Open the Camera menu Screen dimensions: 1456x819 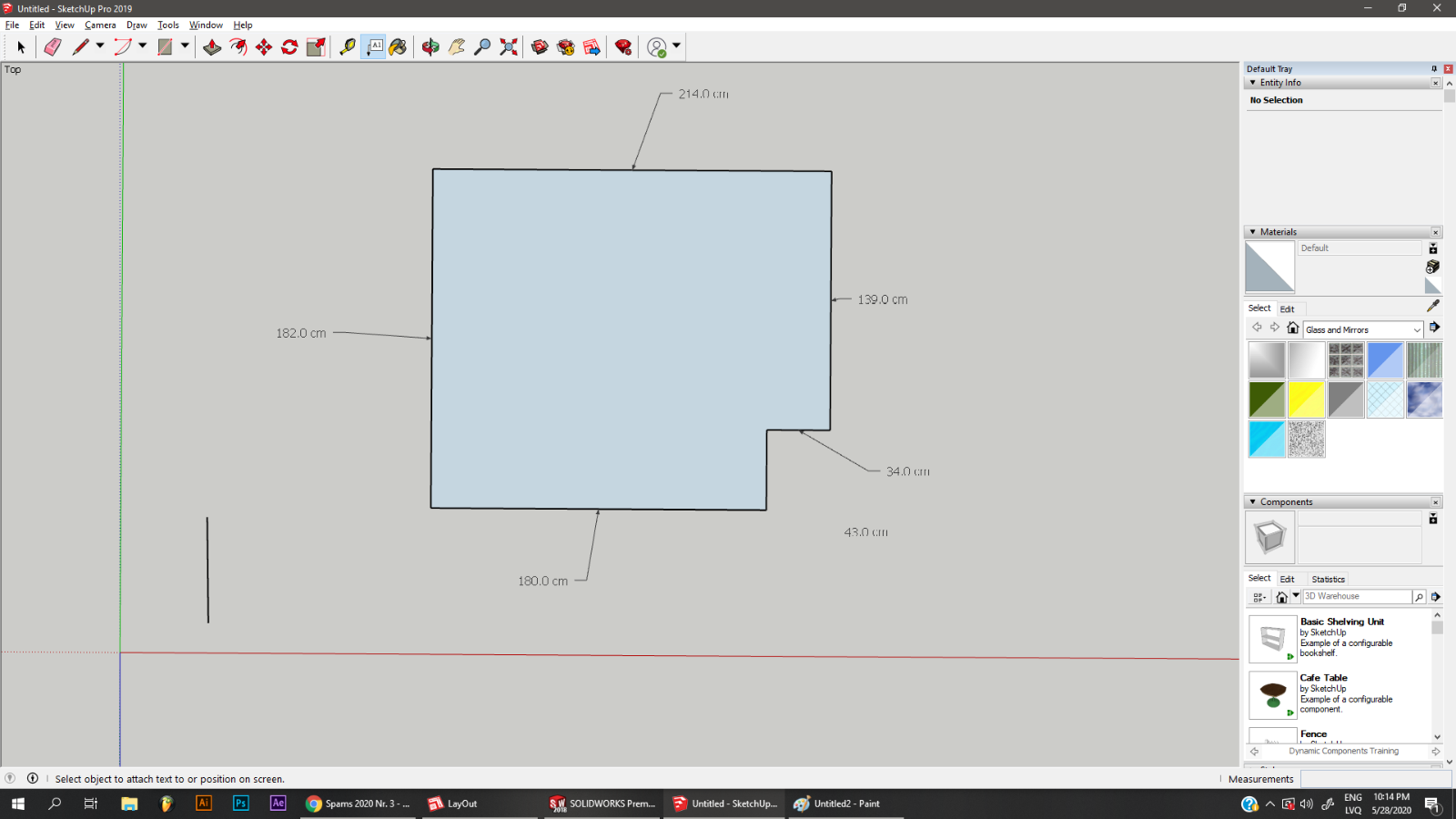coord(100,25)
